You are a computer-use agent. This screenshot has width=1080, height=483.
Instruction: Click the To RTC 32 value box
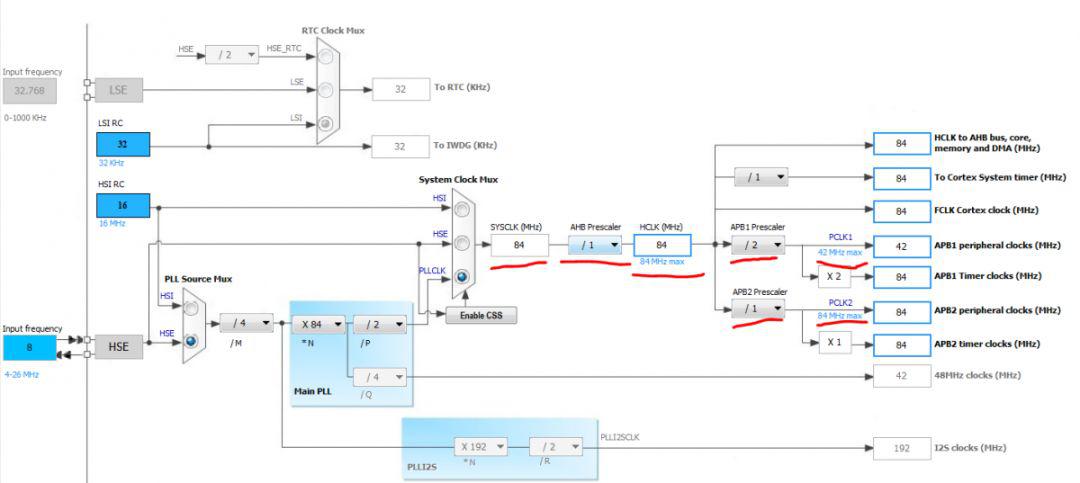[x=401, y=89]
